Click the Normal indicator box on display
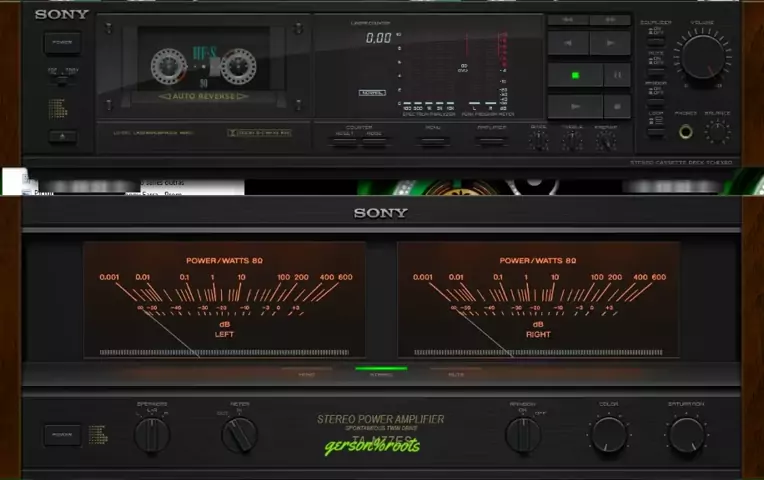This screenshot has width=764, height=480. 372,93
